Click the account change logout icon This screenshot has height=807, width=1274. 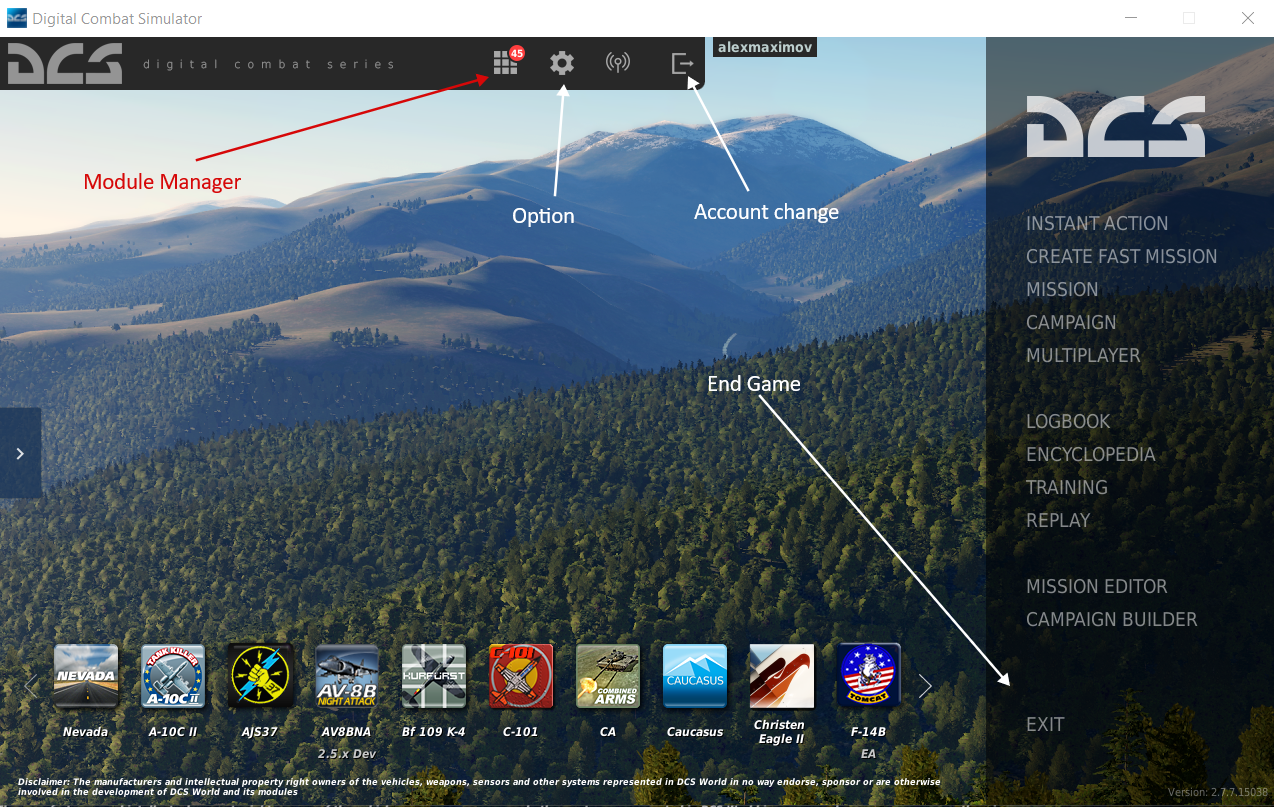[682, 64]
